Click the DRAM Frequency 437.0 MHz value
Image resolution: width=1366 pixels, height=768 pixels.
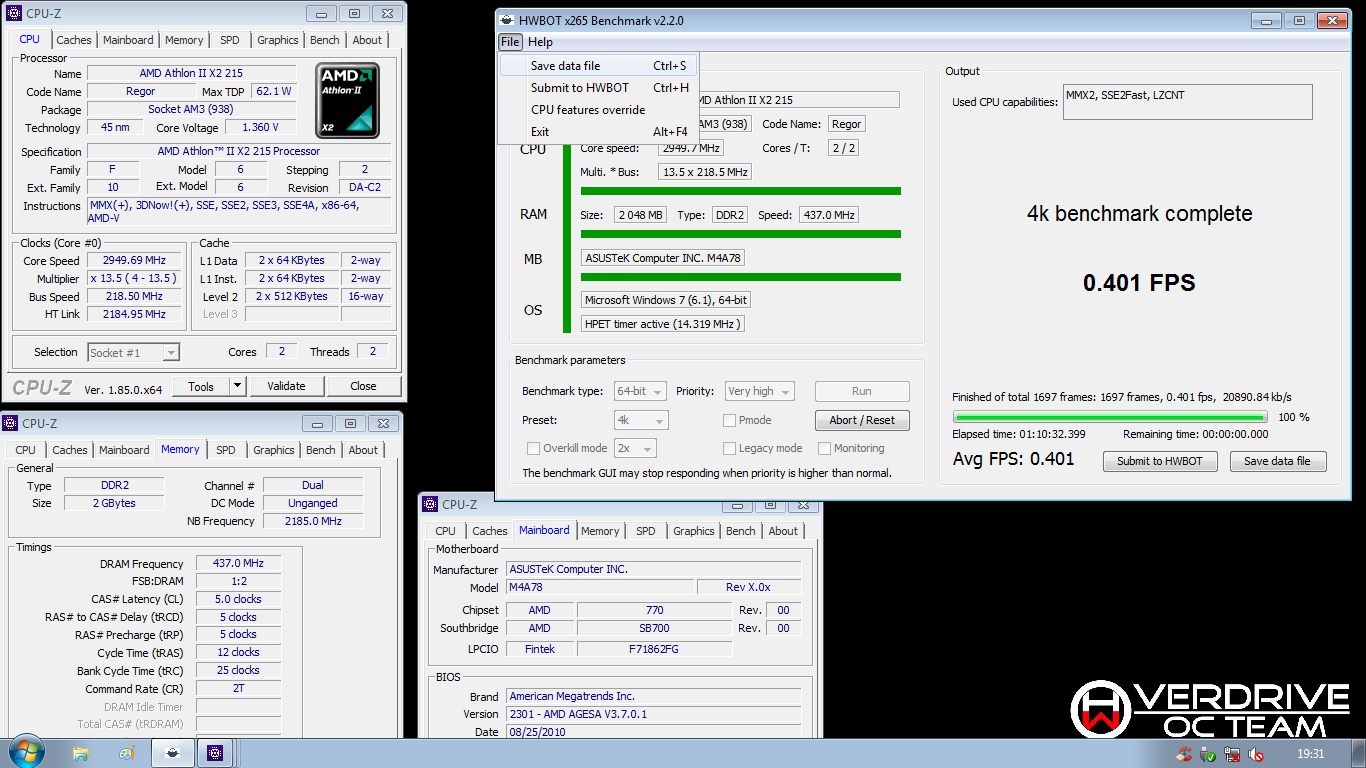click(x=238, y=564)
